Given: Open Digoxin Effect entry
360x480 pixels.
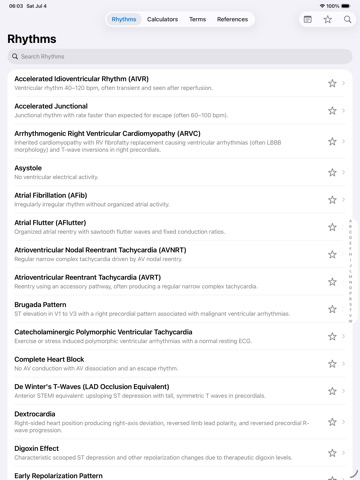Looking at the screenshot, I should [180, 453].
